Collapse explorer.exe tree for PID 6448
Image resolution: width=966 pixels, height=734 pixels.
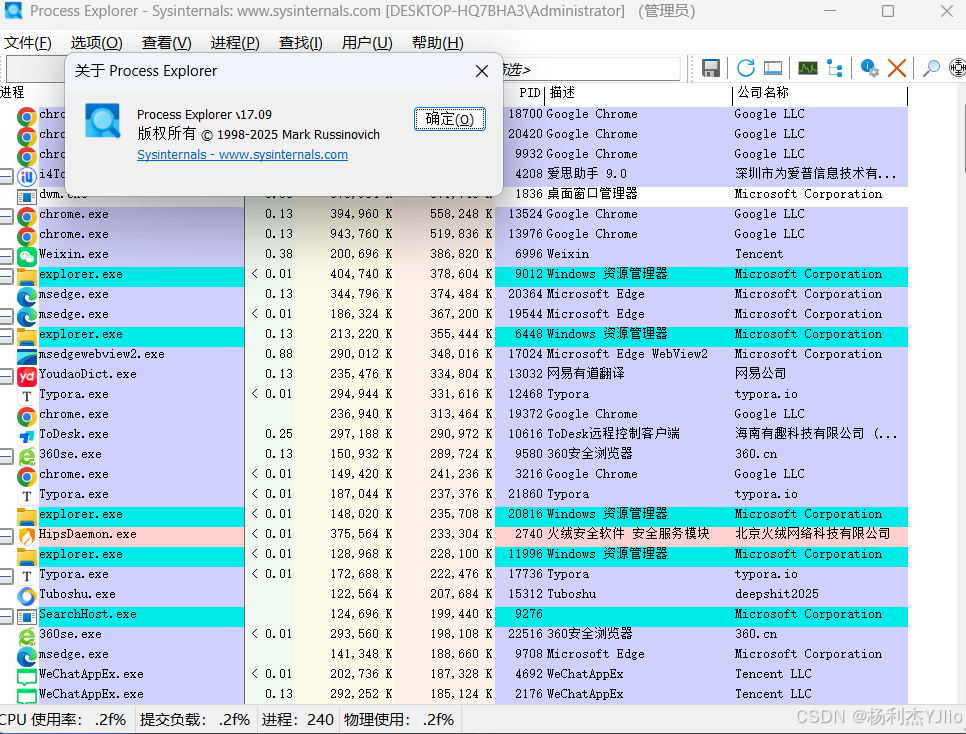[x=6, y=336]
